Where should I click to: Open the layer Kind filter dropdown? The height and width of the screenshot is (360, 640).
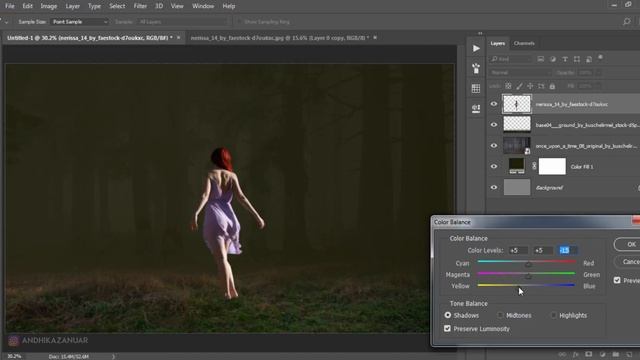click(511, 59)
